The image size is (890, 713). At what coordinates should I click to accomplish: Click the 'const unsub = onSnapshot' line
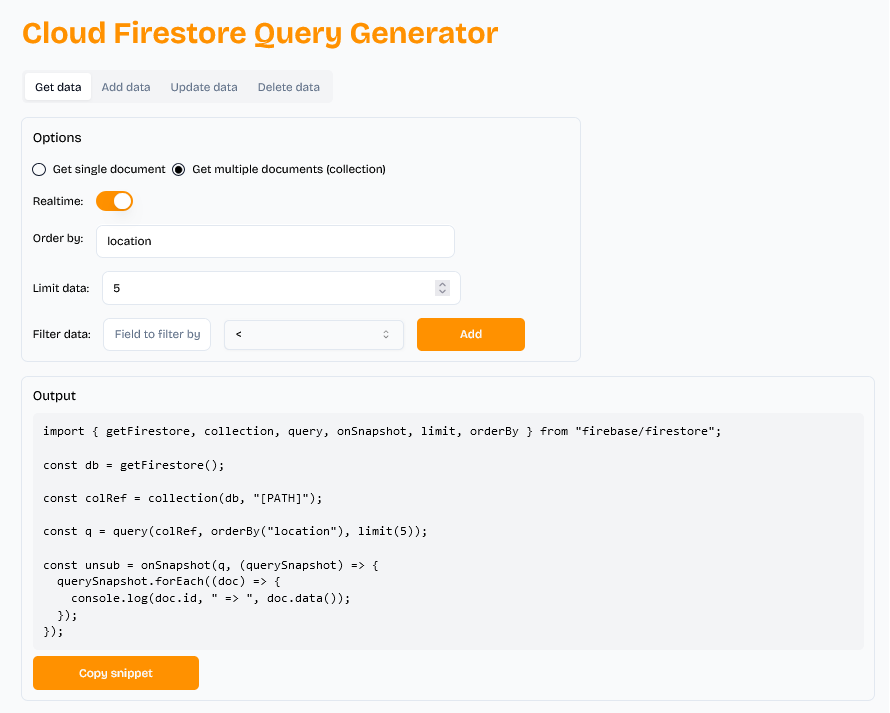click(x=211, y=565)
